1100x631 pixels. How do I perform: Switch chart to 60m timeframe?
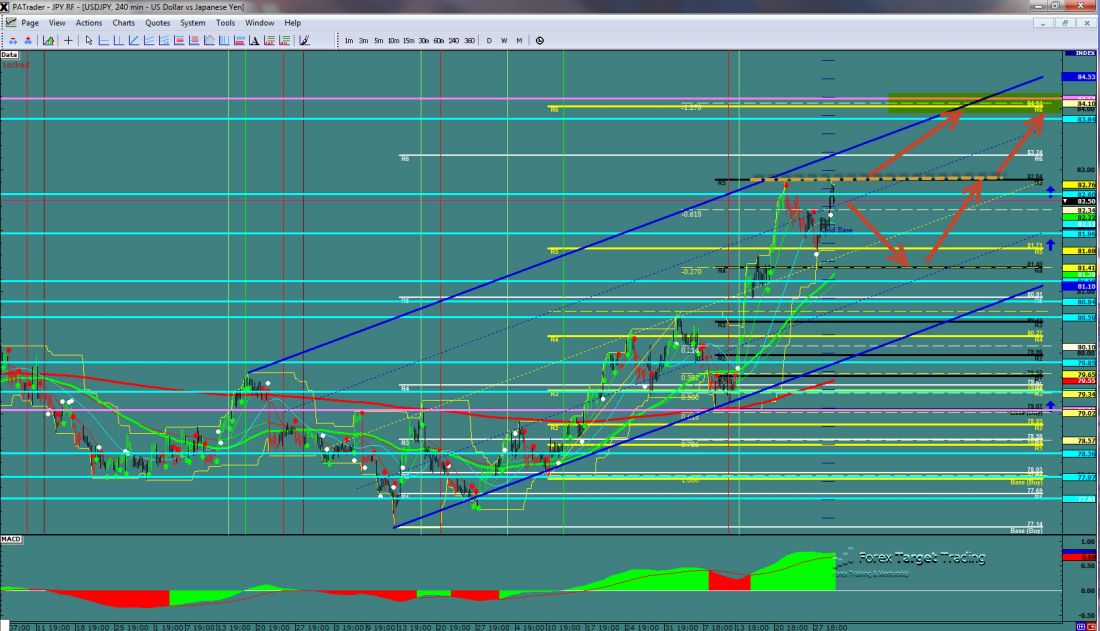[x=439, y=41]
